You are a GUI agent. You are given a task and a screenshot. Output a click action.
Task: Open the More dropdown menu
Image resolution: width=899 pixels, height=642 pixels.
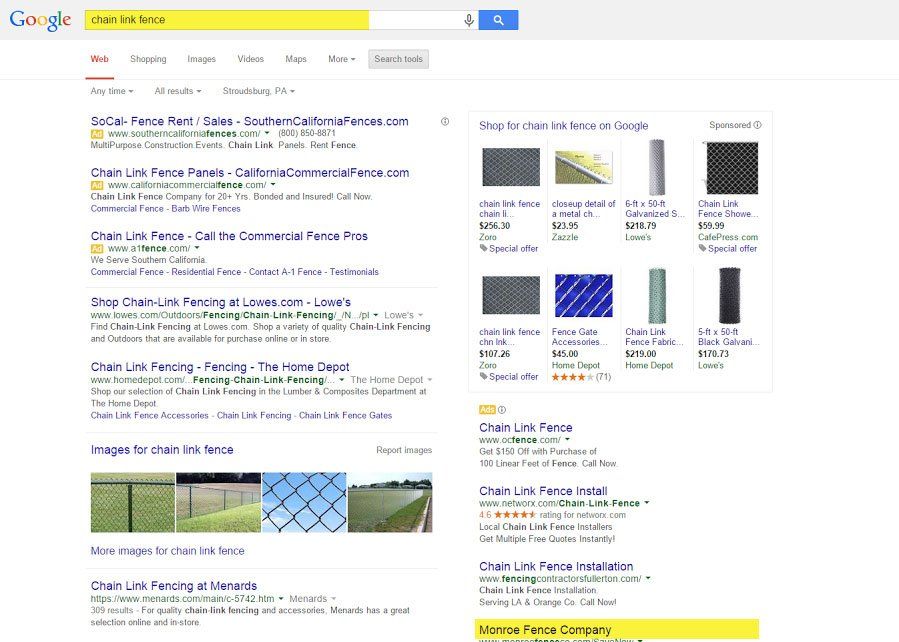[x=342, y=59]
